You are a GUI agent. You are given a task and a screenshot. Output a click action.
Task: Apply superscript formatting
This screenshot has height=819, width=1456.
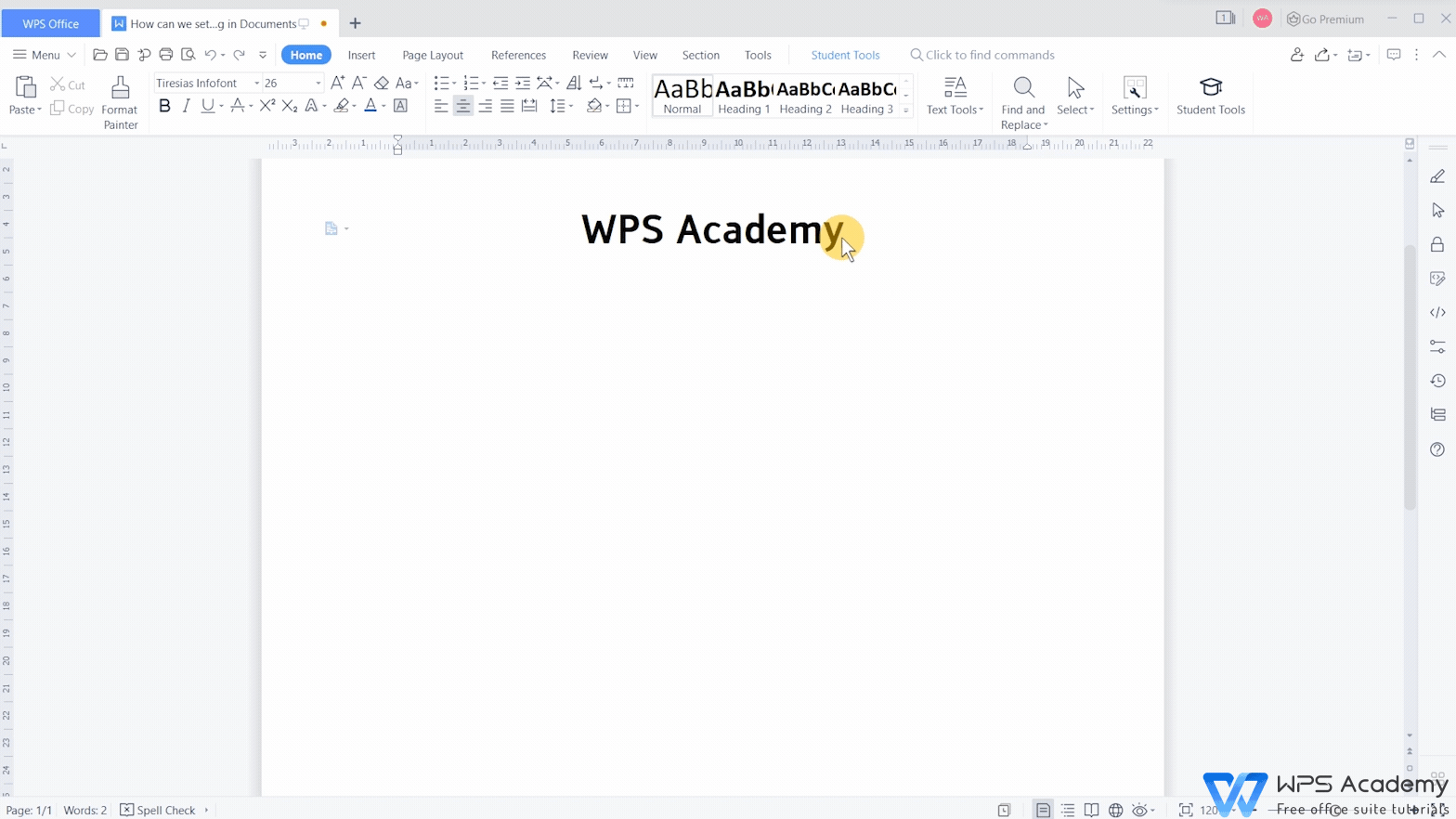267,106
